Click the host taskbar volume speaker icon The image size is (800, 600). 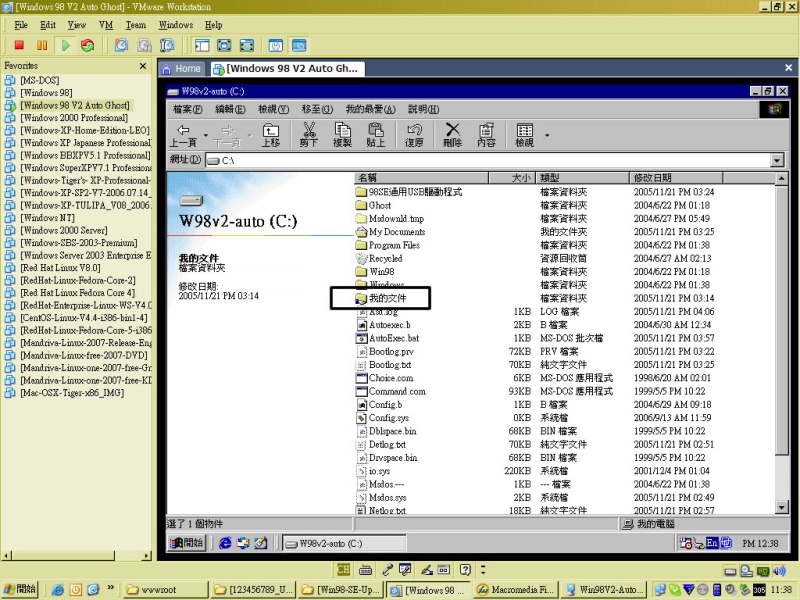[779, 571]
